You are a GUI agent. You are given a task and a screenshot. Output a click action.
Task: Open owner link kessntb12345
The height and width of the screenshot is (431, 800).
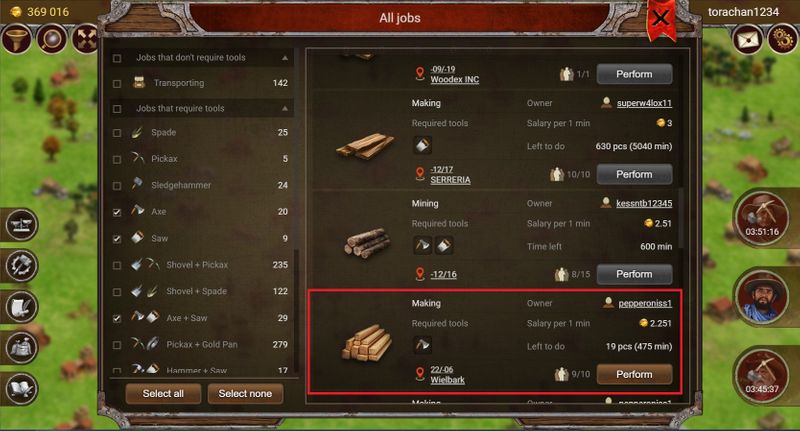click(644, 204)
